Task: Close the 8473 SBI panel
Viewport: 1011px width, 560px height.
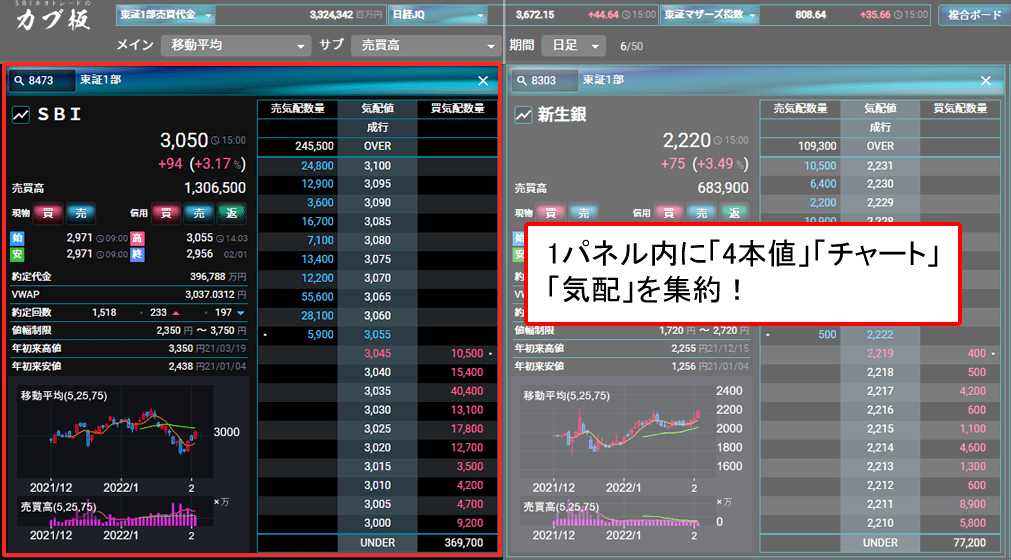Action: coord(483,81)
